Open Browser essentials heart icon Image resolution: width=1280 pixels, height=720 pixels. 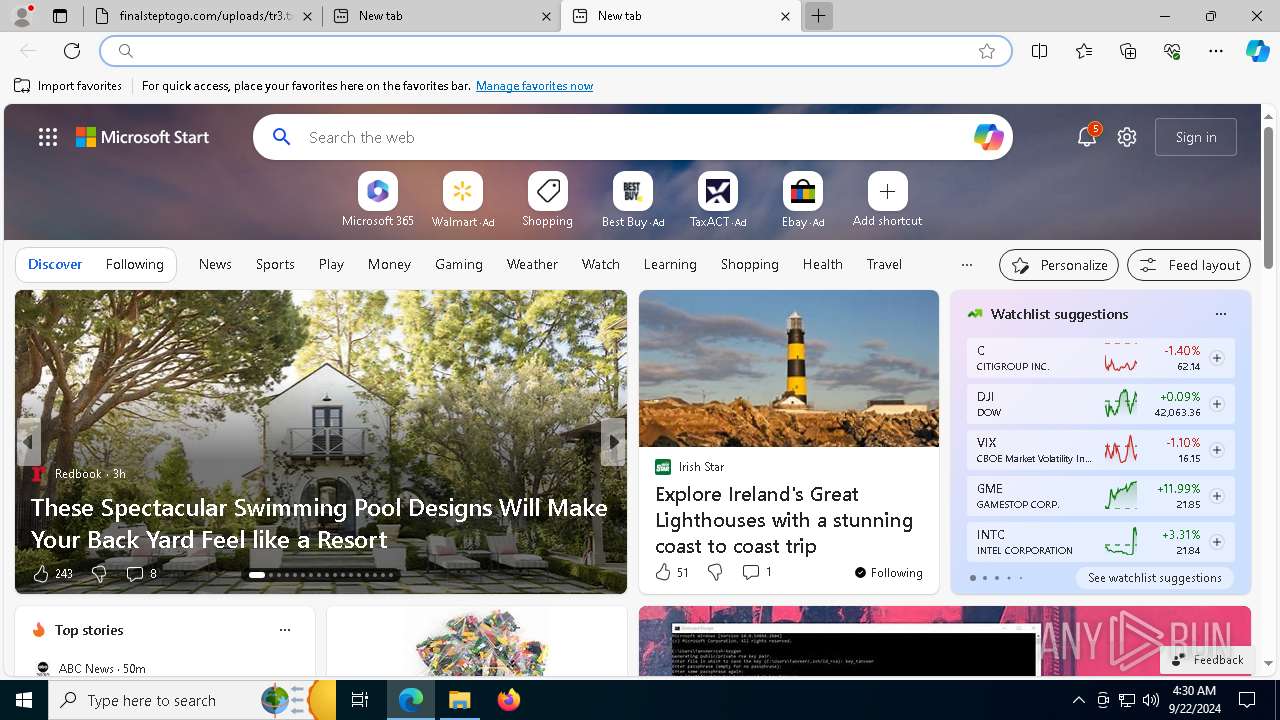[x=1172, y=51]
